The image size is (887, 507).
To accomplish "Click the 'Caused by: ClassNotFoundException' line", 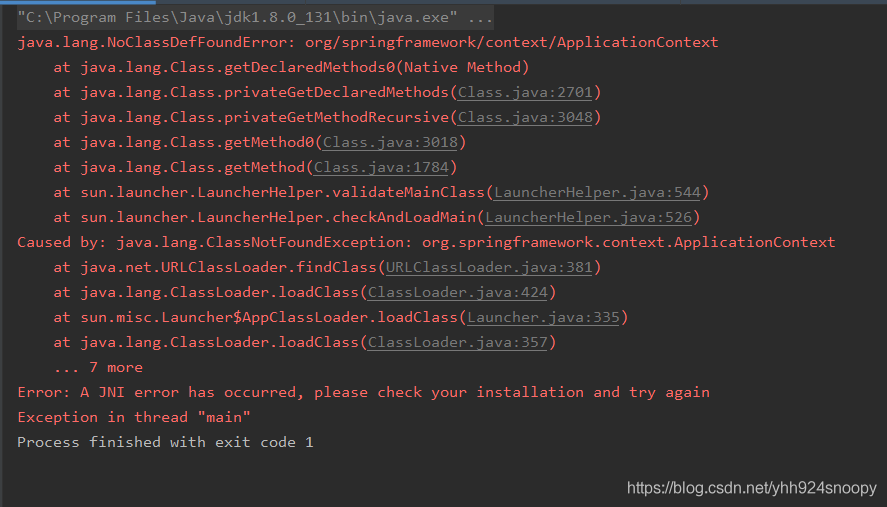I will (426, 242).
